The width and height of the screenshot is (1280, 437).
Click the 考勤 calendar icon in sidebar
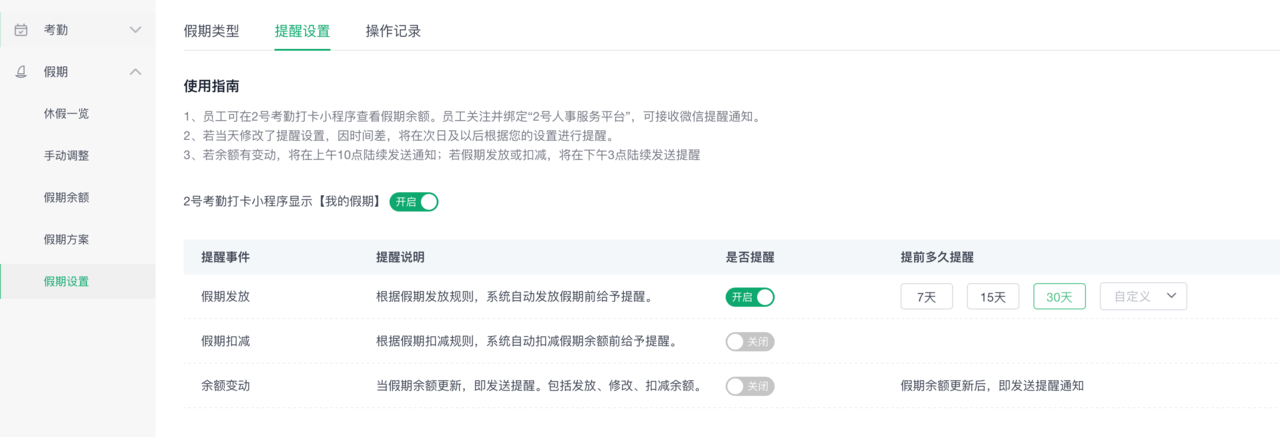click(x=21, y=30)
